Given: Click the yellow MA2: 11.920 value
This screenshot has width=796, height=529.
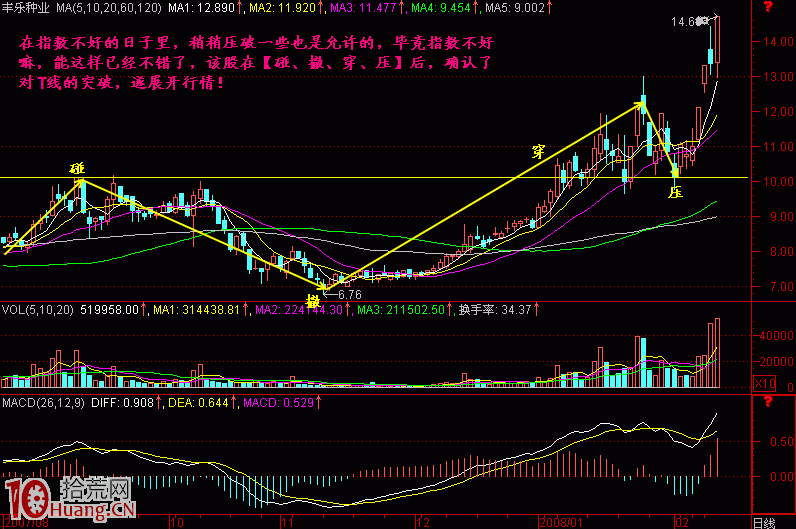Looking at the screenshot, I should point(283,8).
